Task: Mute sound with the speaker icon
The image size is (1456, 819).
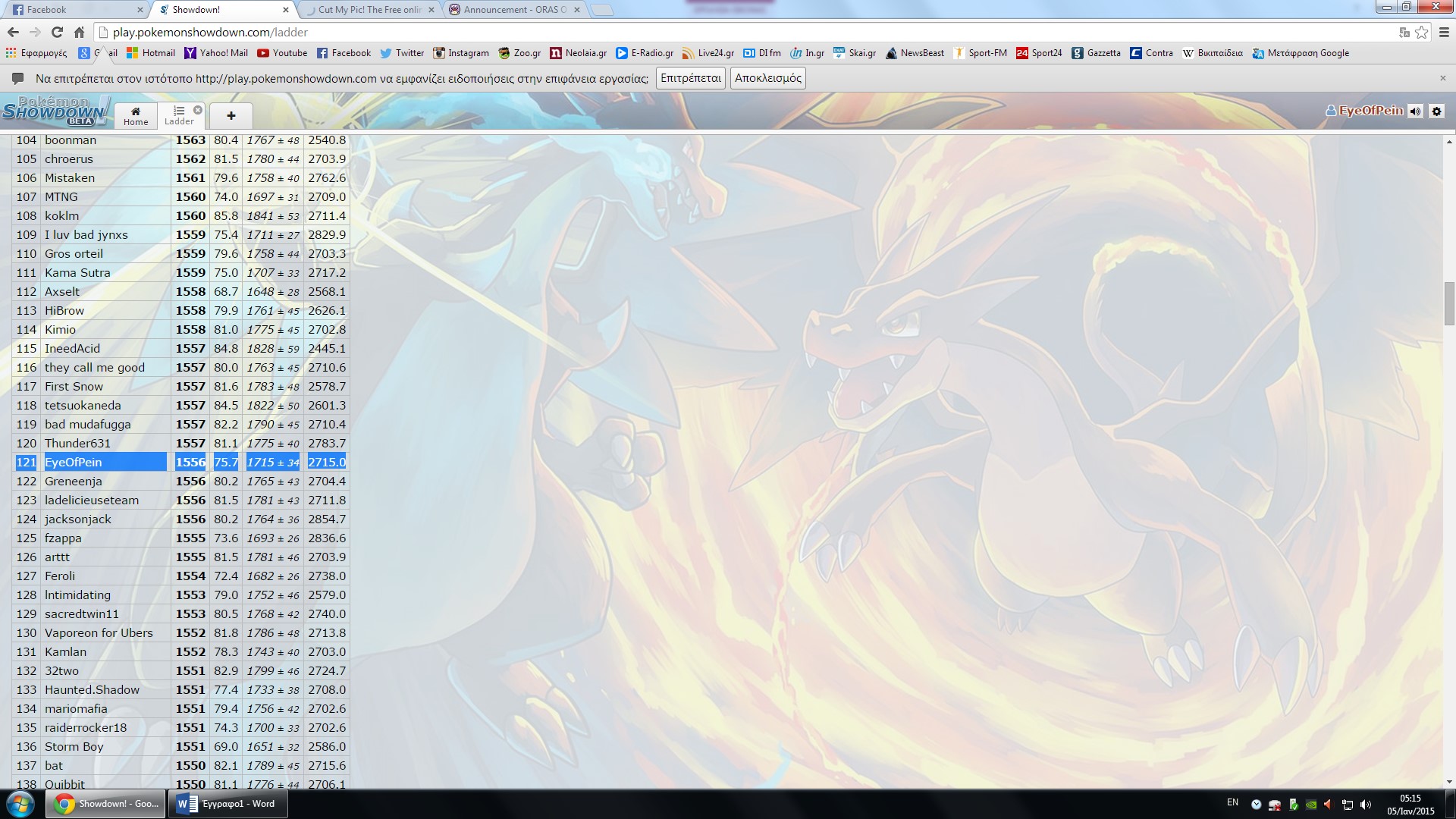Action: (1415, 111)
